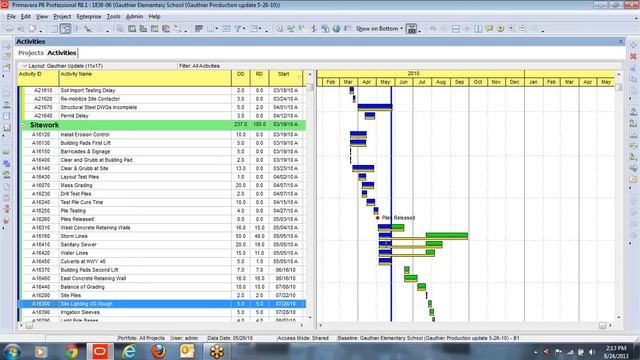Screen dimensions: 640x360
Task: Open the File menu
Action: pos(11,17)
